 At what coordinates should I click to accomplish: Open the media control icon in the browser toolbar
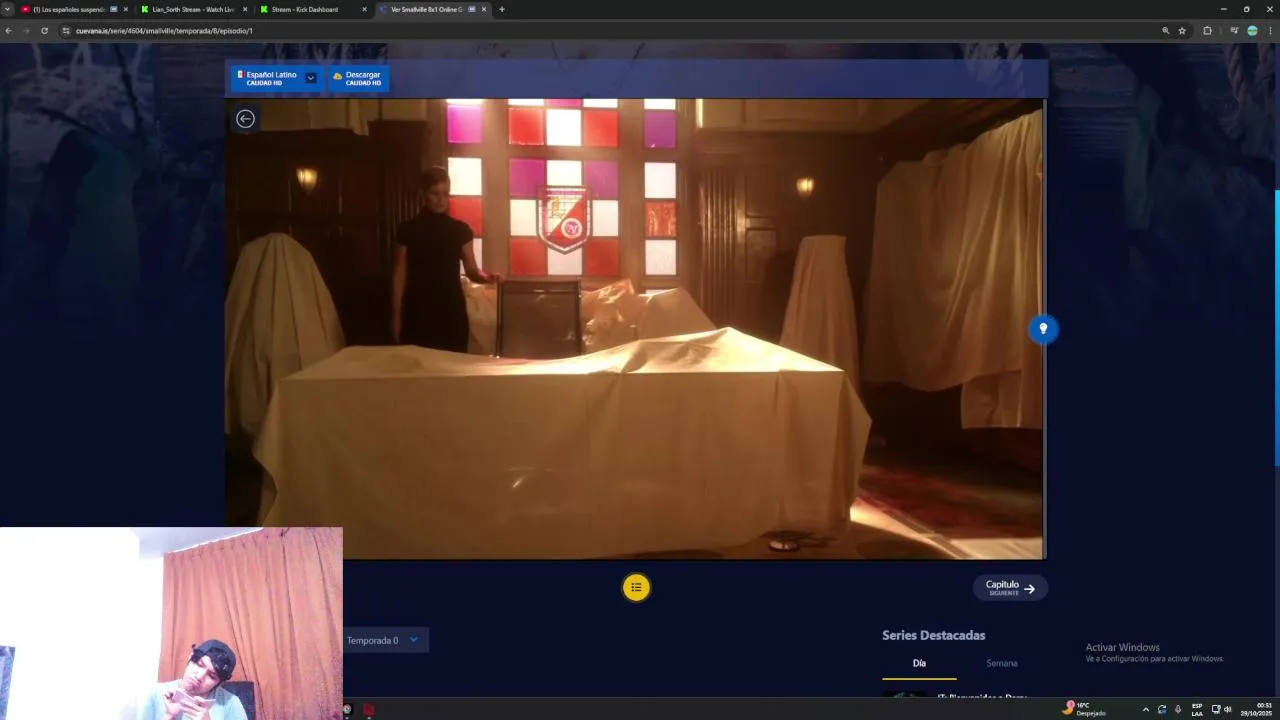[1235, 31]
